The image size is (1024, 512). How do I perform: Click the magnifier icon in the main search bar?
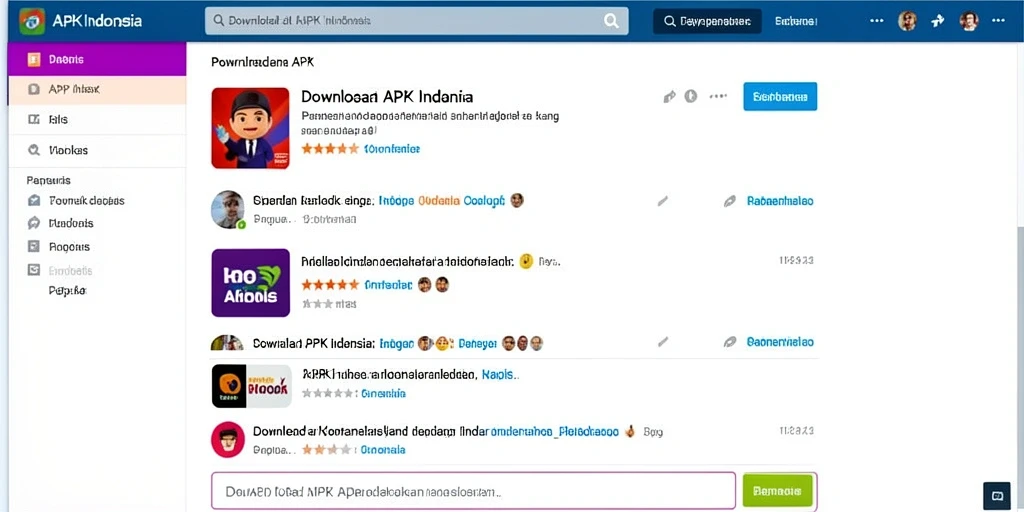pyautogui.click(x=611, y=21)
